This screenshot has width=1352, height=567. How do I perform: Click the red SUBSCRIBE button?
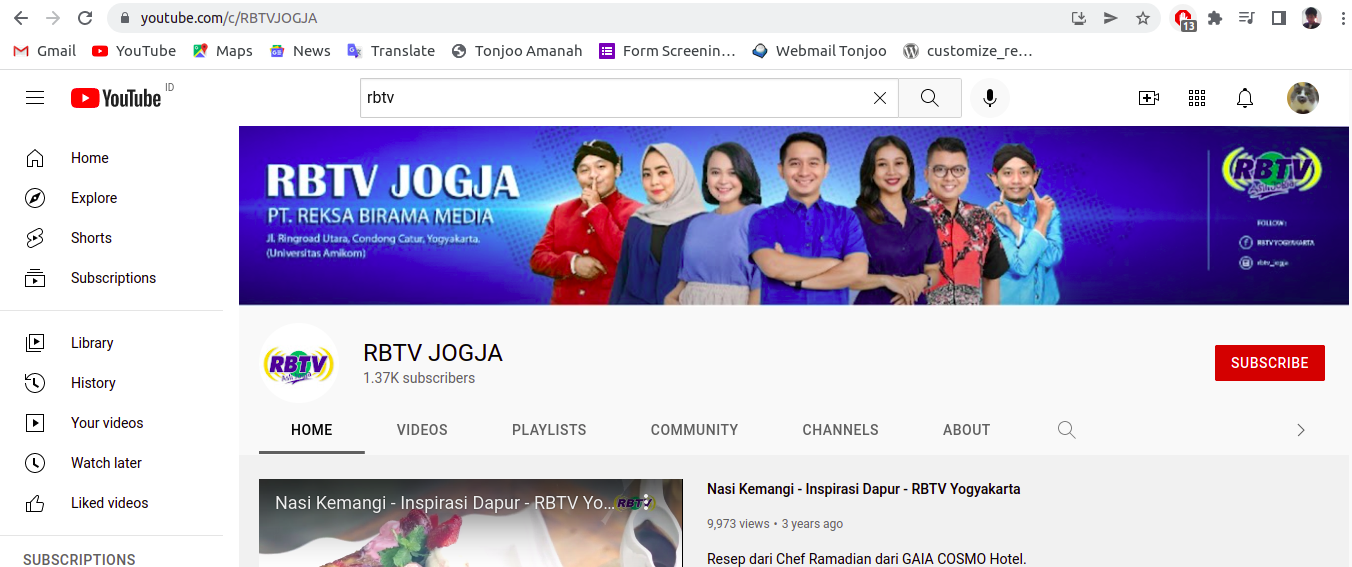coord(1270,363)
